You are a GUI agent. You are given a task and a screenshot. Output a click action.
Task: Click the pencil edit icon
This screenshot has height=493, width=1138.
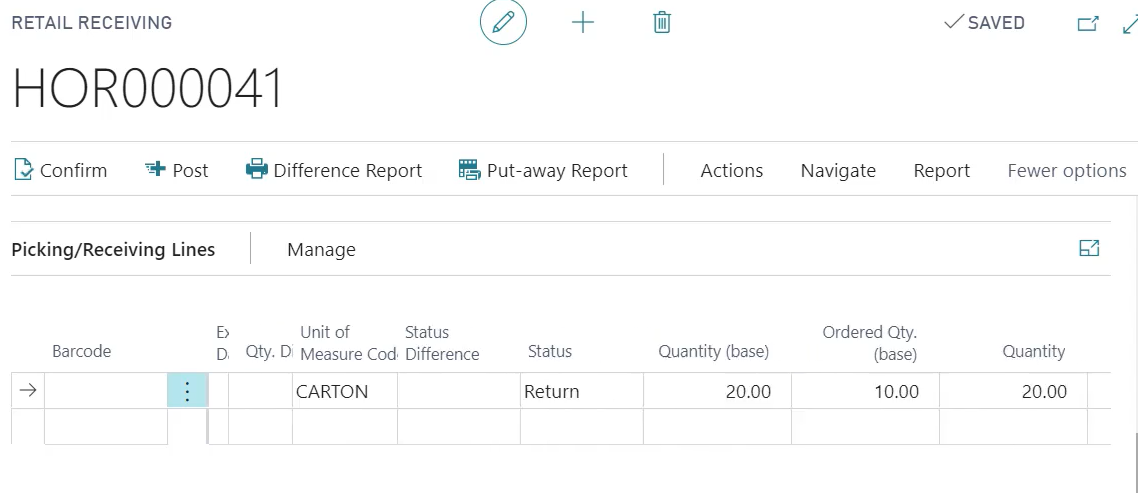pyautogui.click(x=503, y=23)
